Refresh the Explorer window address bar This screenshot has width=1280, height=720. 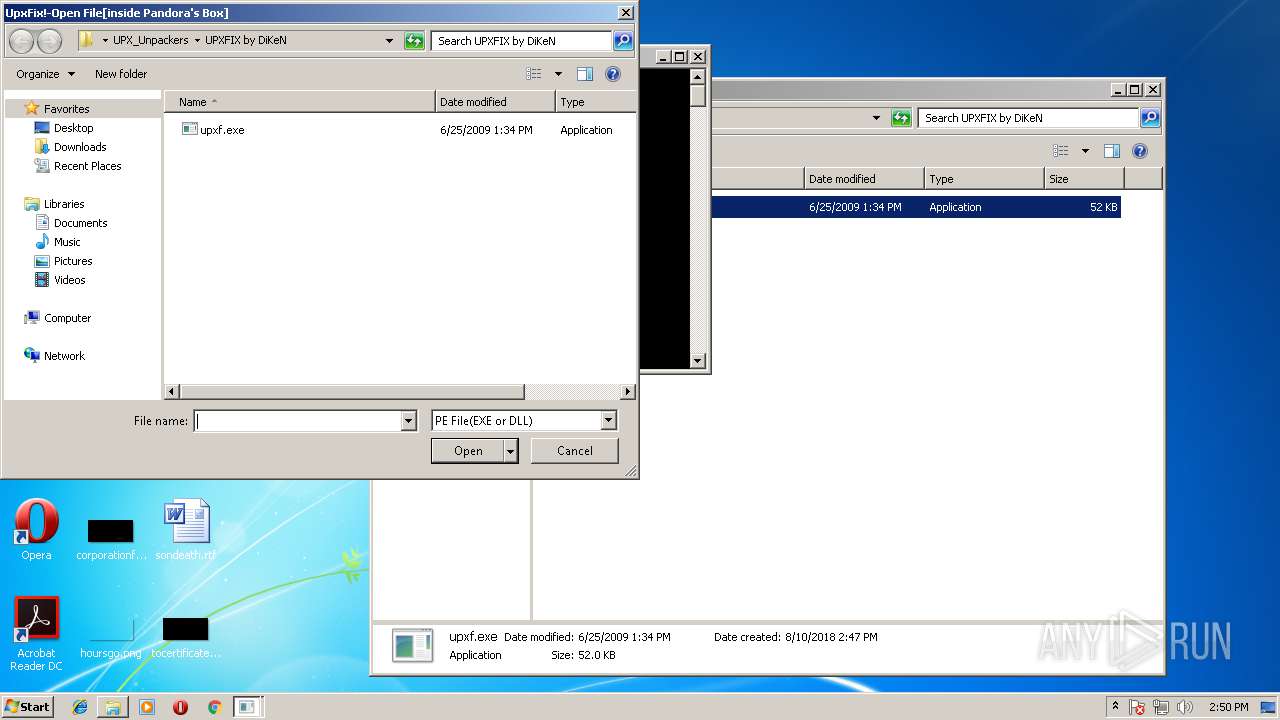[901, 118]
